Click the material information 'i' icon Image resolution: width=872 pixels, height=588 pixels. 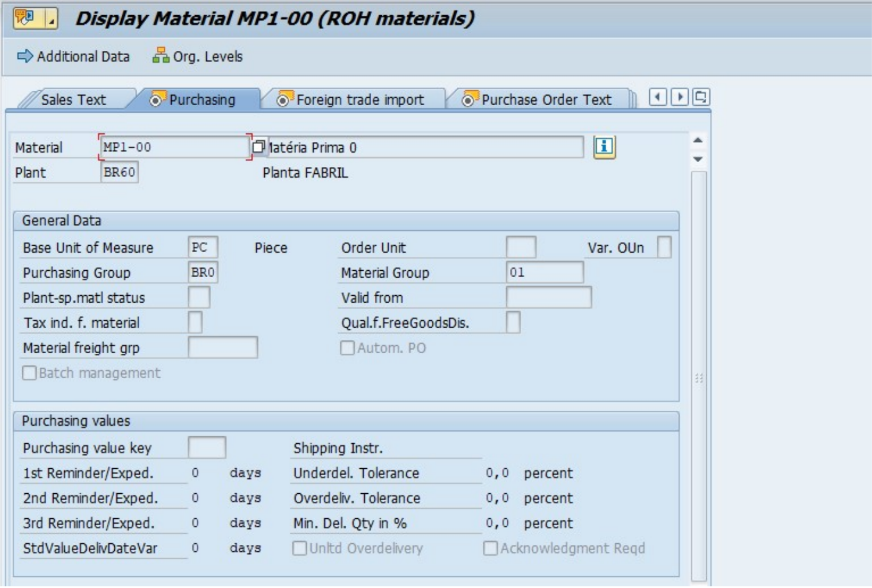pyautogui.click(x=604, y=147)
